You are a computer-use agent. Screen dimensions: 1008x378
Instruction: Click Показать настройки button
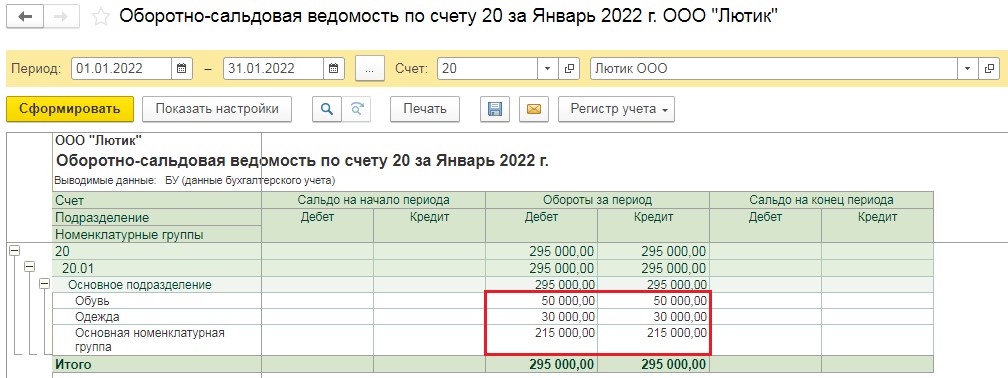click(217, 109)
